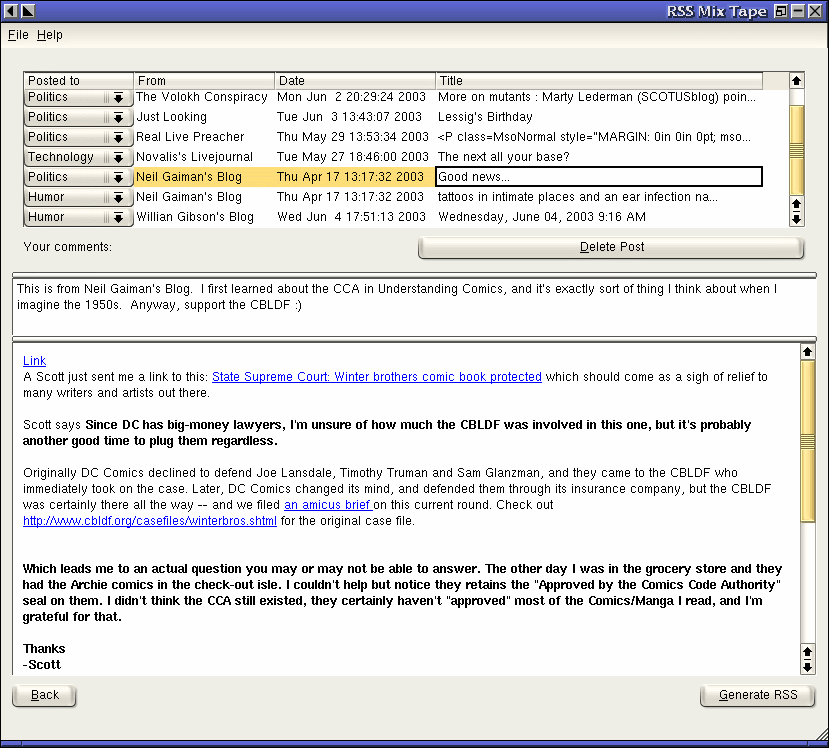Click the Generate RSS button
The height and width of the screenshot is (748, 829).
pyautogui.click(x=758, y=695)
